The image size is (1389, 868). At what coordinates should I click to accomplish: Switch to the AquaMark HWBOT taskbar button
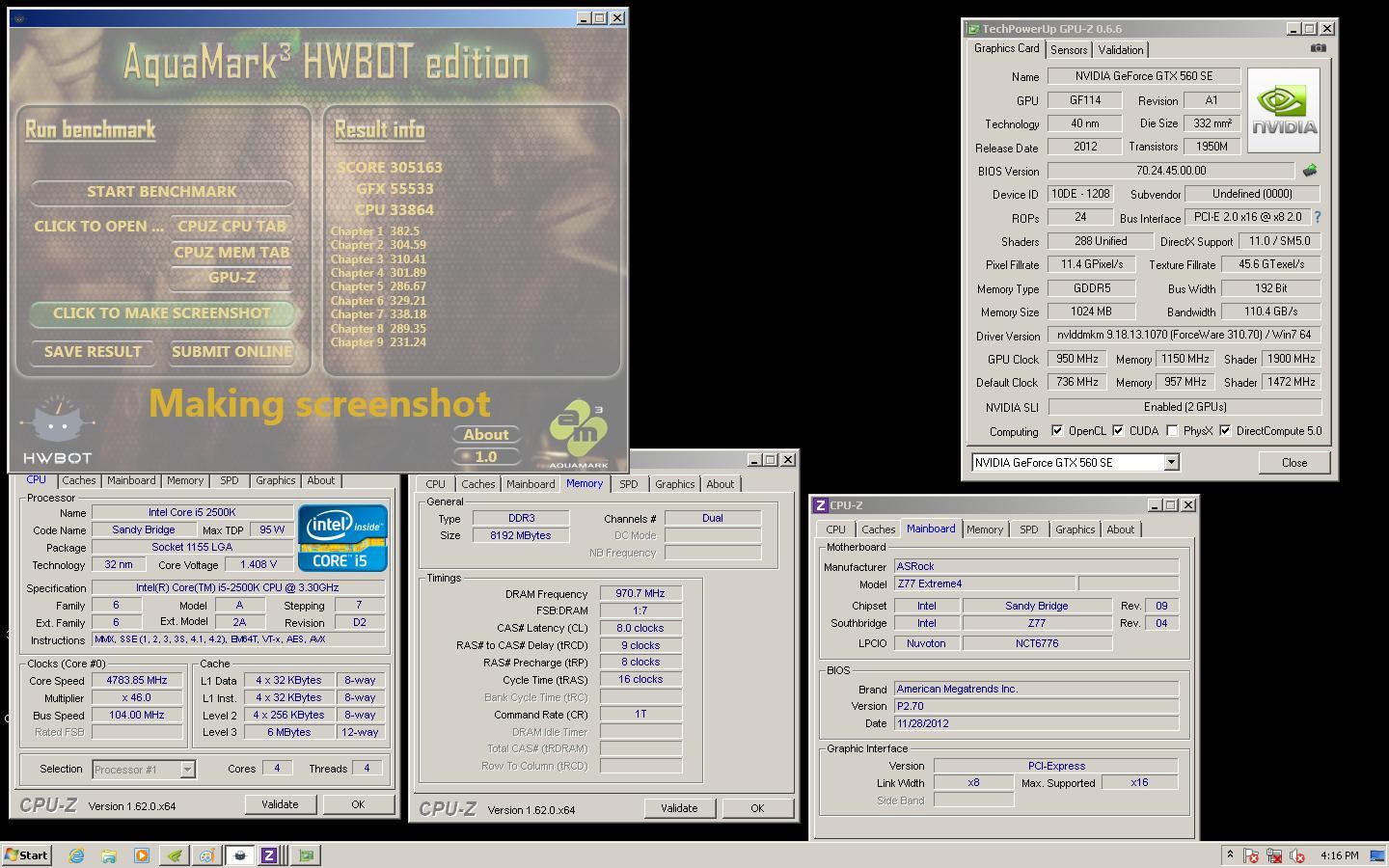coord(239,855)
